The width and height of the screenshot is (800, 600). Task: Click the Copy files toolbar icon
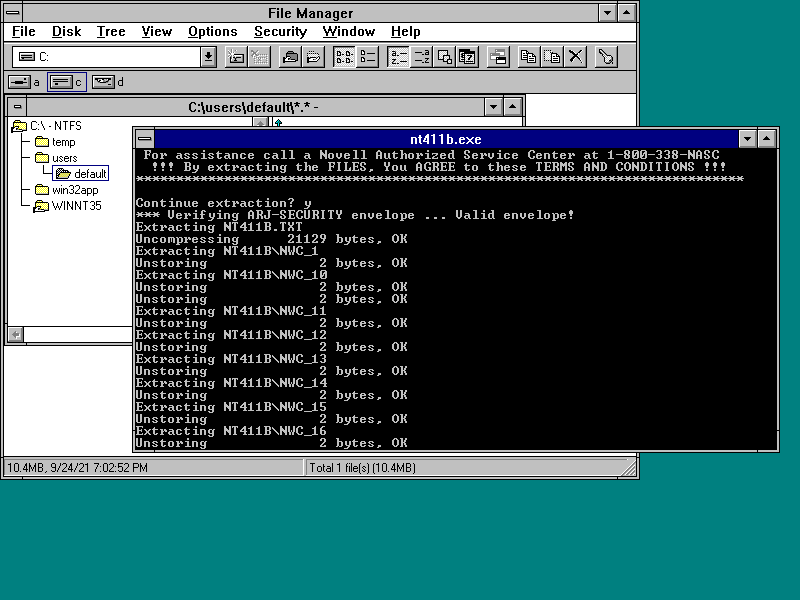(x=529, y=57)
